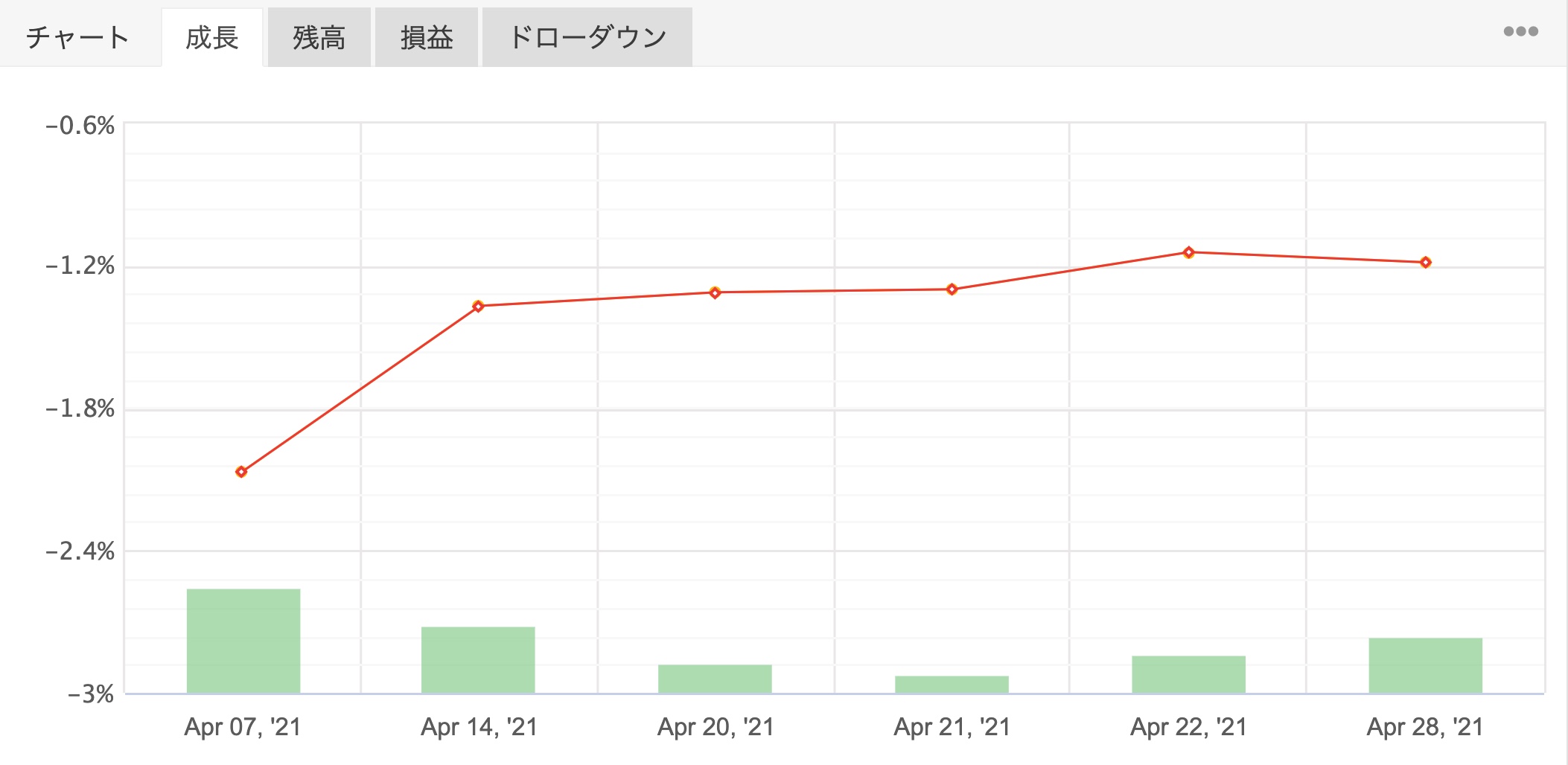Click the Apr 20 data point marker

coord(715,292)
